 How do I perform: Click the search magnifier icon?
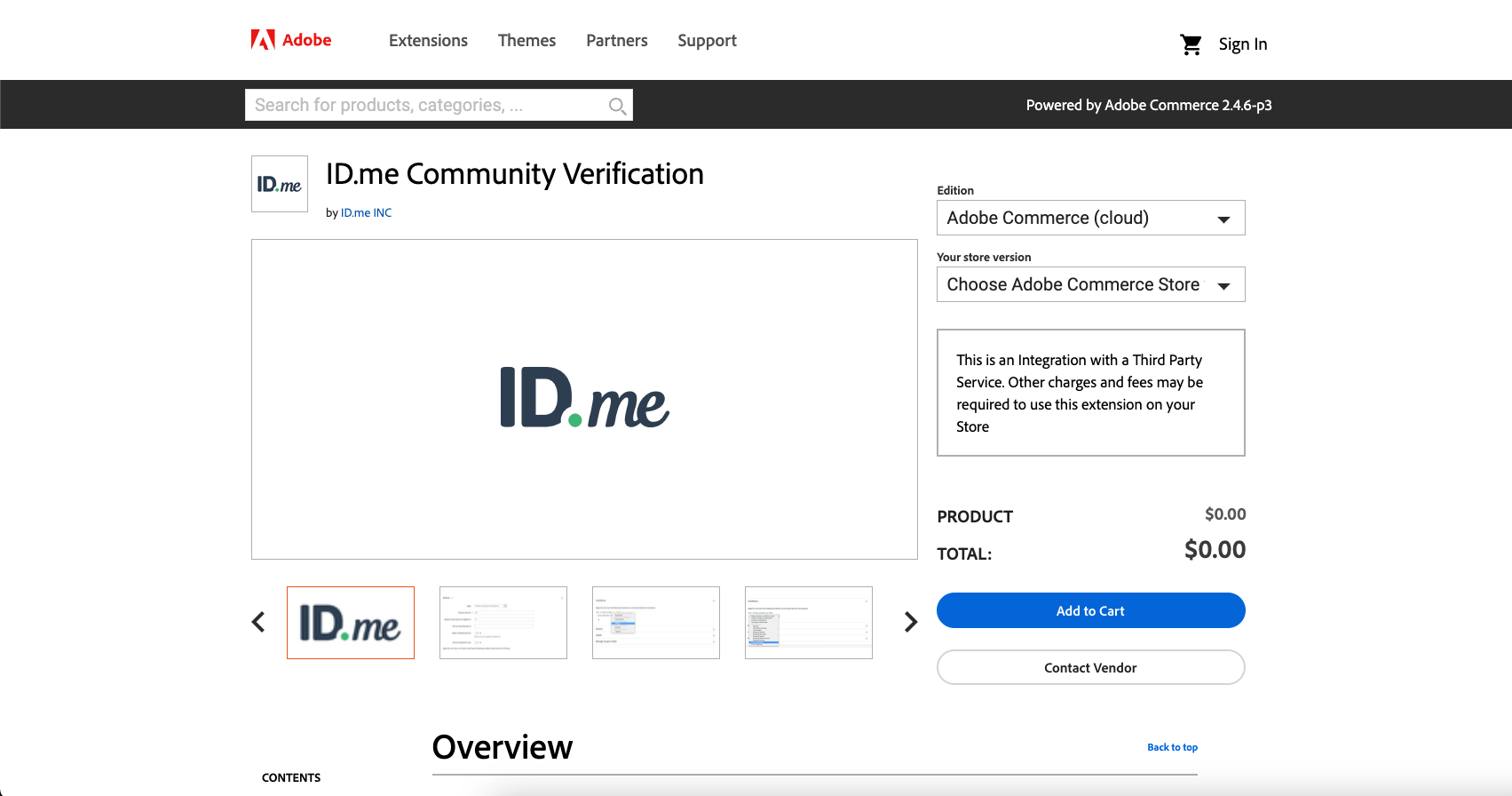coord(617,107)
